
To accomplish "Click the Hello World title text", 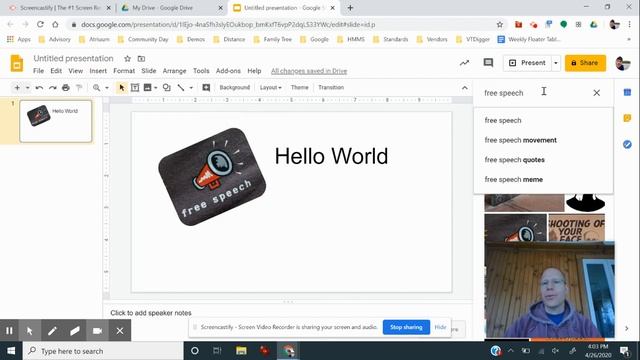I will [331, 156].
